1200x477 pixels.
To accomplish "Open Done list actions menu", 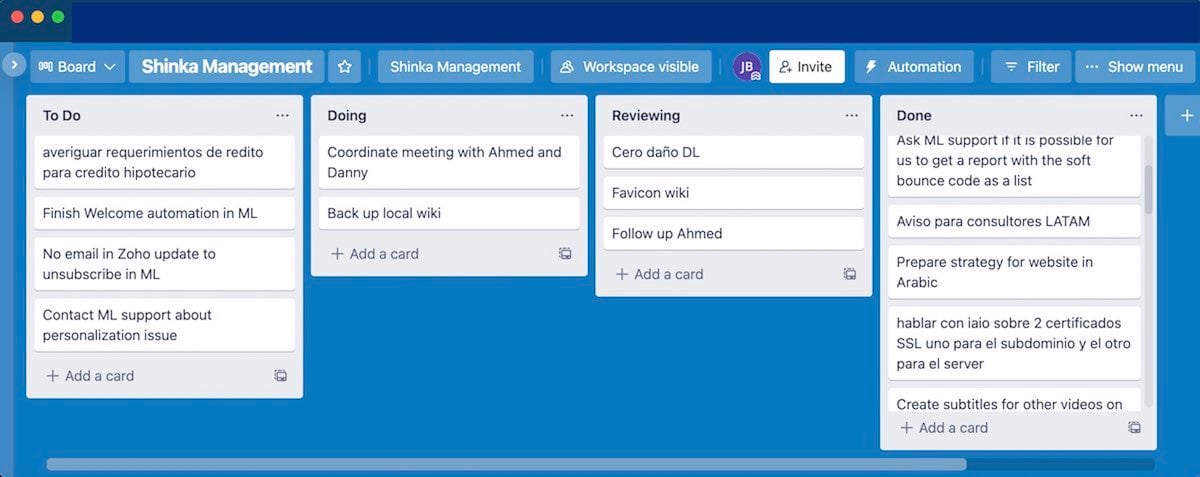I will click(1136, 116).
